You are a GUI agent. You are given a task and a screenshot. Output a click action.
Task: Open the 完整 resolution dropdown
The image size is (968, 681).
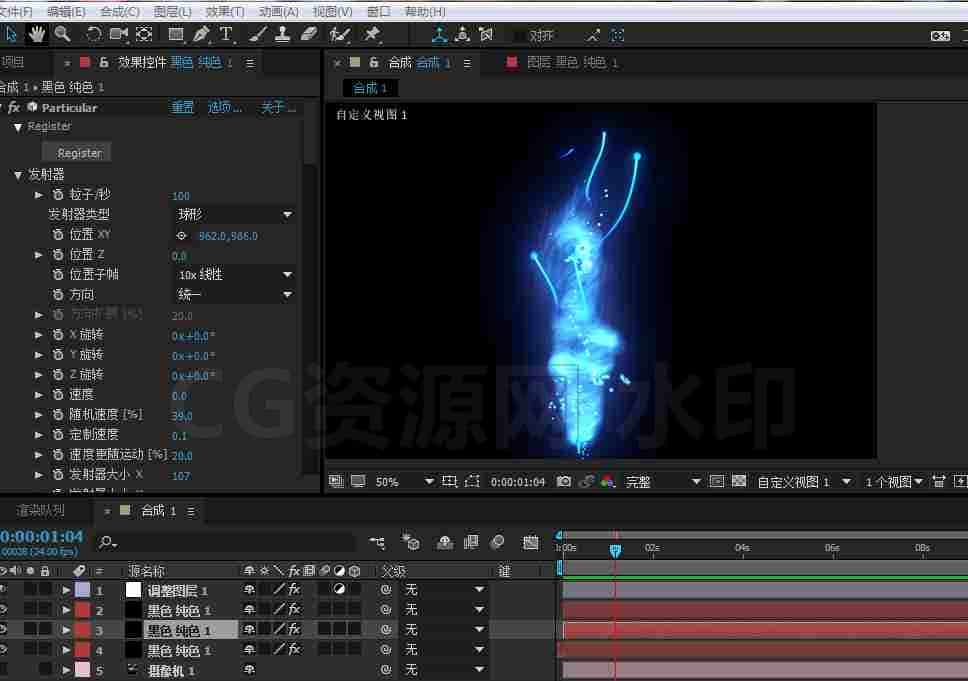coord(663,482)
